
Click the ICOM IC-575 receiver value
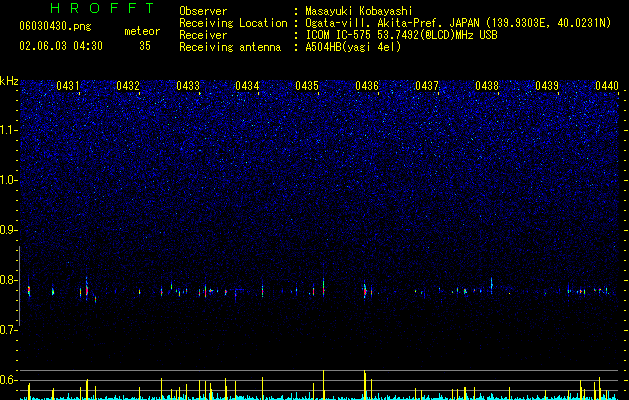tap(401, 35)
